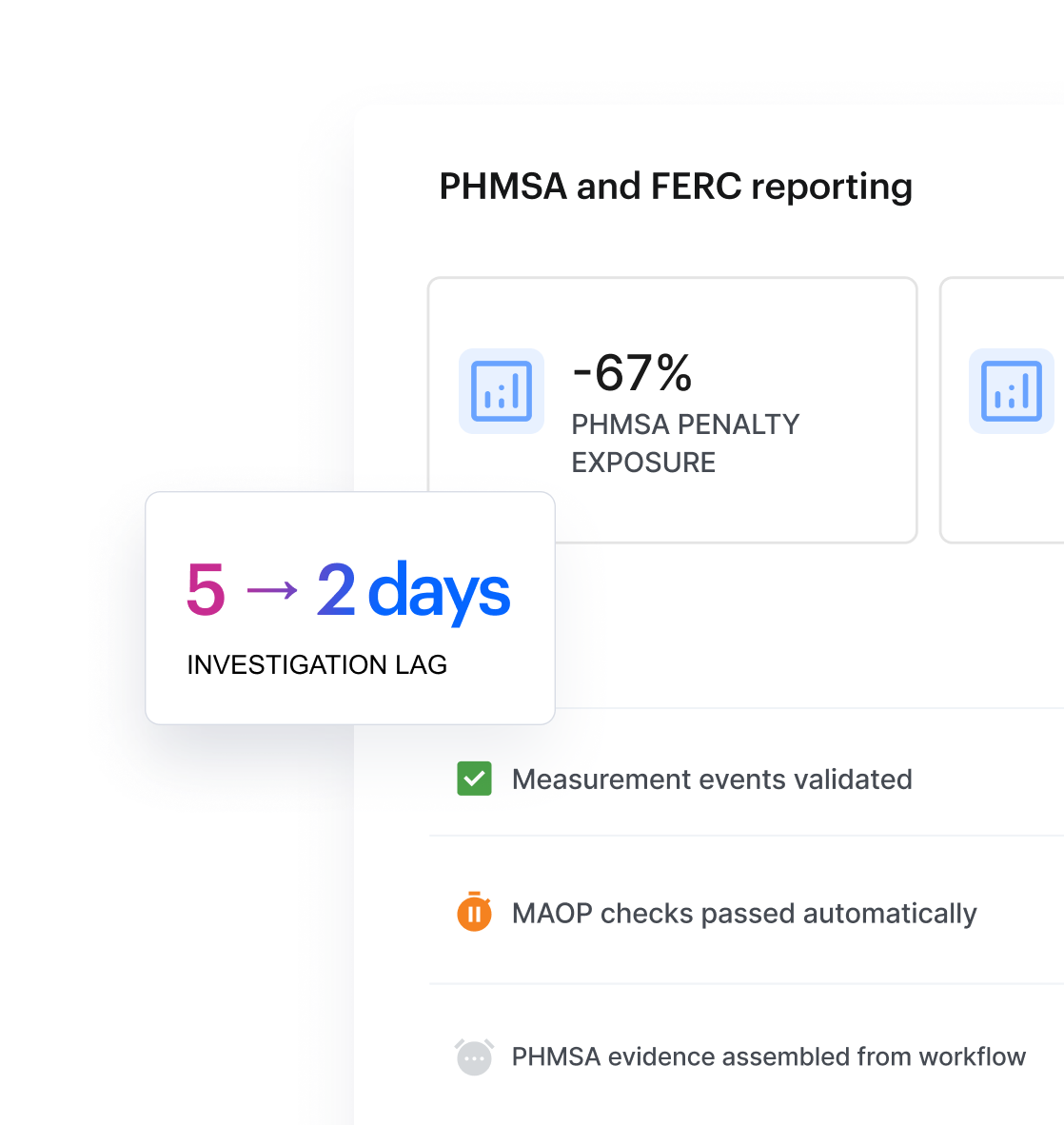Select the INVESTIGATION LAG label
The width and height of the screenshot is (1064, 1125).
tap(317, 664)
